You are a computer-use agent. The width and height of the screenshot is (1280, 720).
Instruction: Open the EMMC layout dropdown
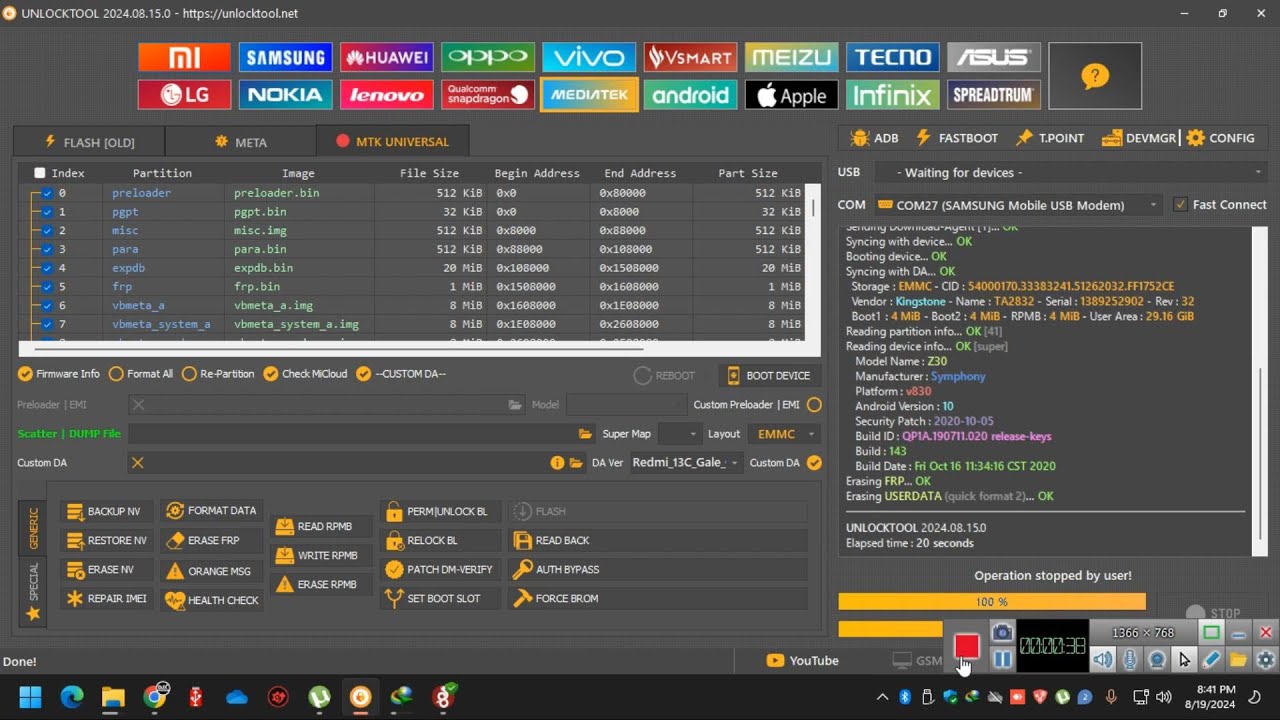point(787,434)
